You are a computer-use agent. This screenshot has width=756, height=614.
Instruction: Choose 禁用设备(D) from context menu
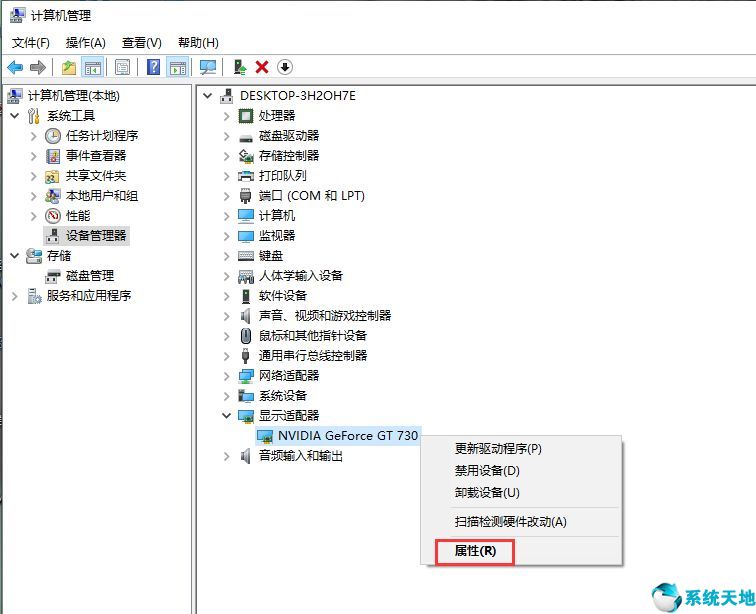click(x=522, y=471)
